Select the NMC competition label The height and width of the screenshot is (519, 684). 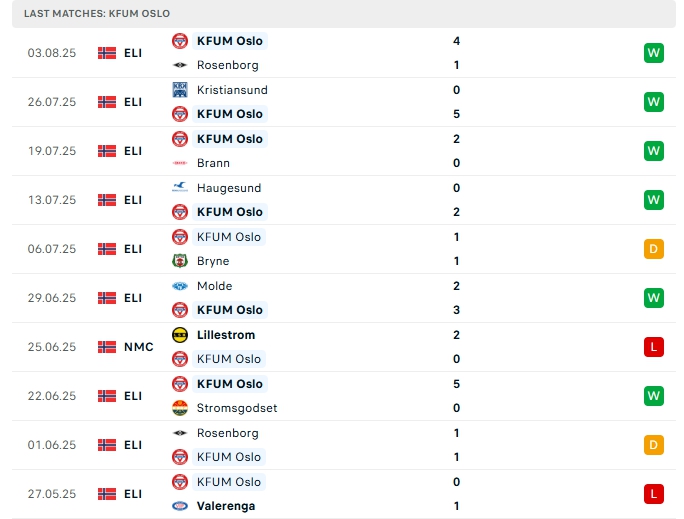pyautogui.click(x=139, y=347)
